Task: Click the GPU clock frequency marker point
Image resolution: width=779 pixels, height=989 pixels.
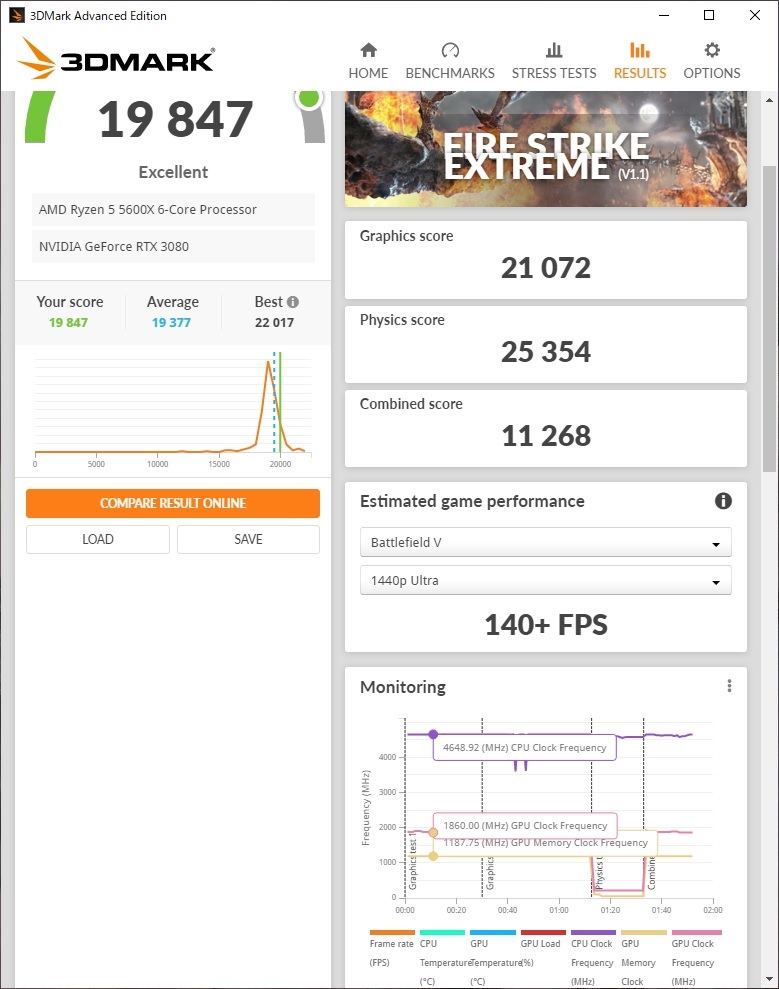Action: (433, 833)
